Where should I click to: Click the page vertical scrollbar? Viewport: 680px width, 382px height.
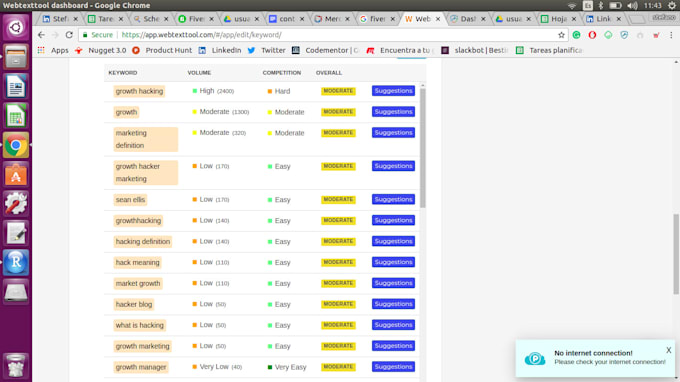676,254
